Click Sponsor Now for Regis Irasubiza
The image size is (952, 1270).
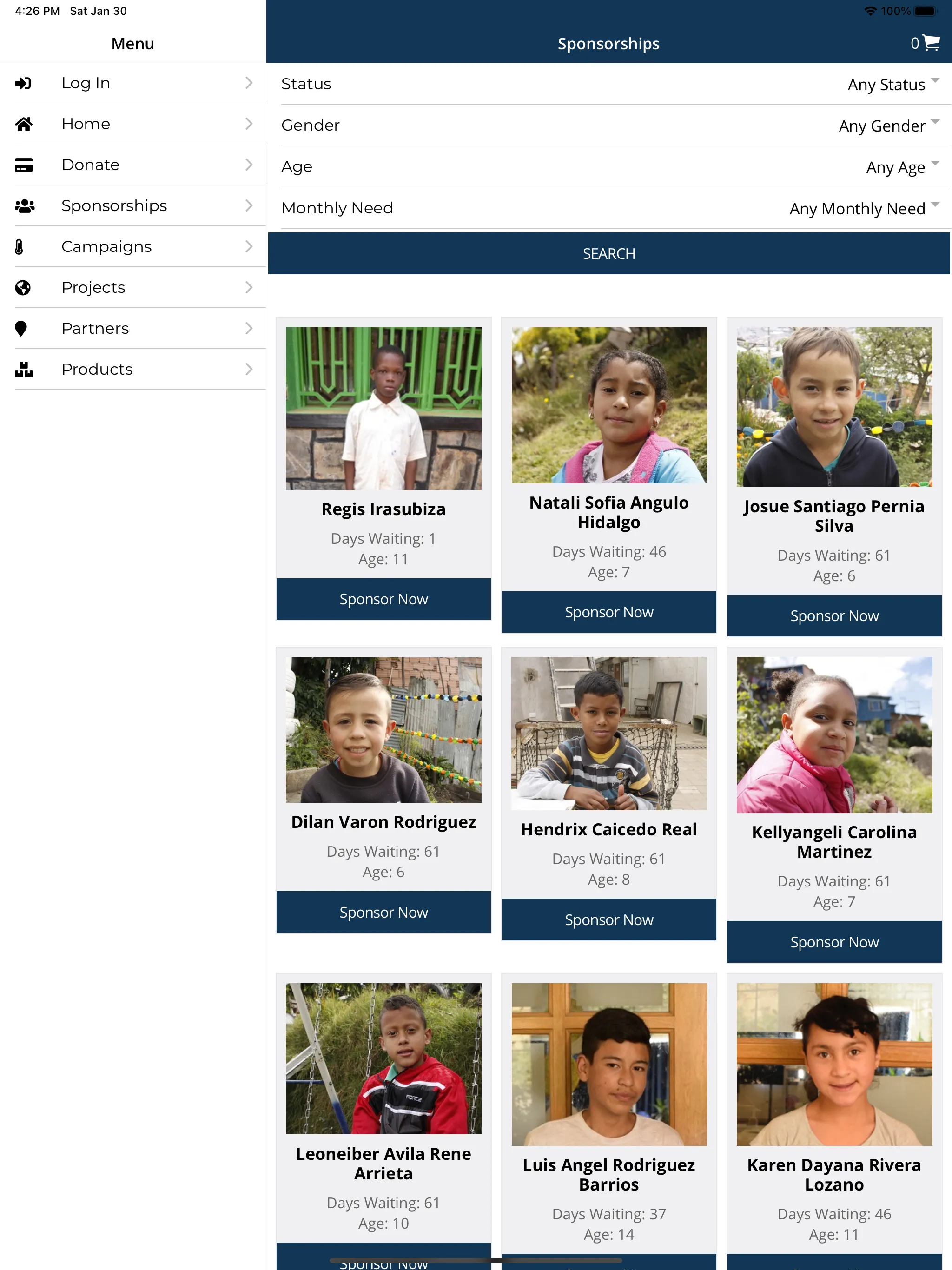tap(383, 598)
